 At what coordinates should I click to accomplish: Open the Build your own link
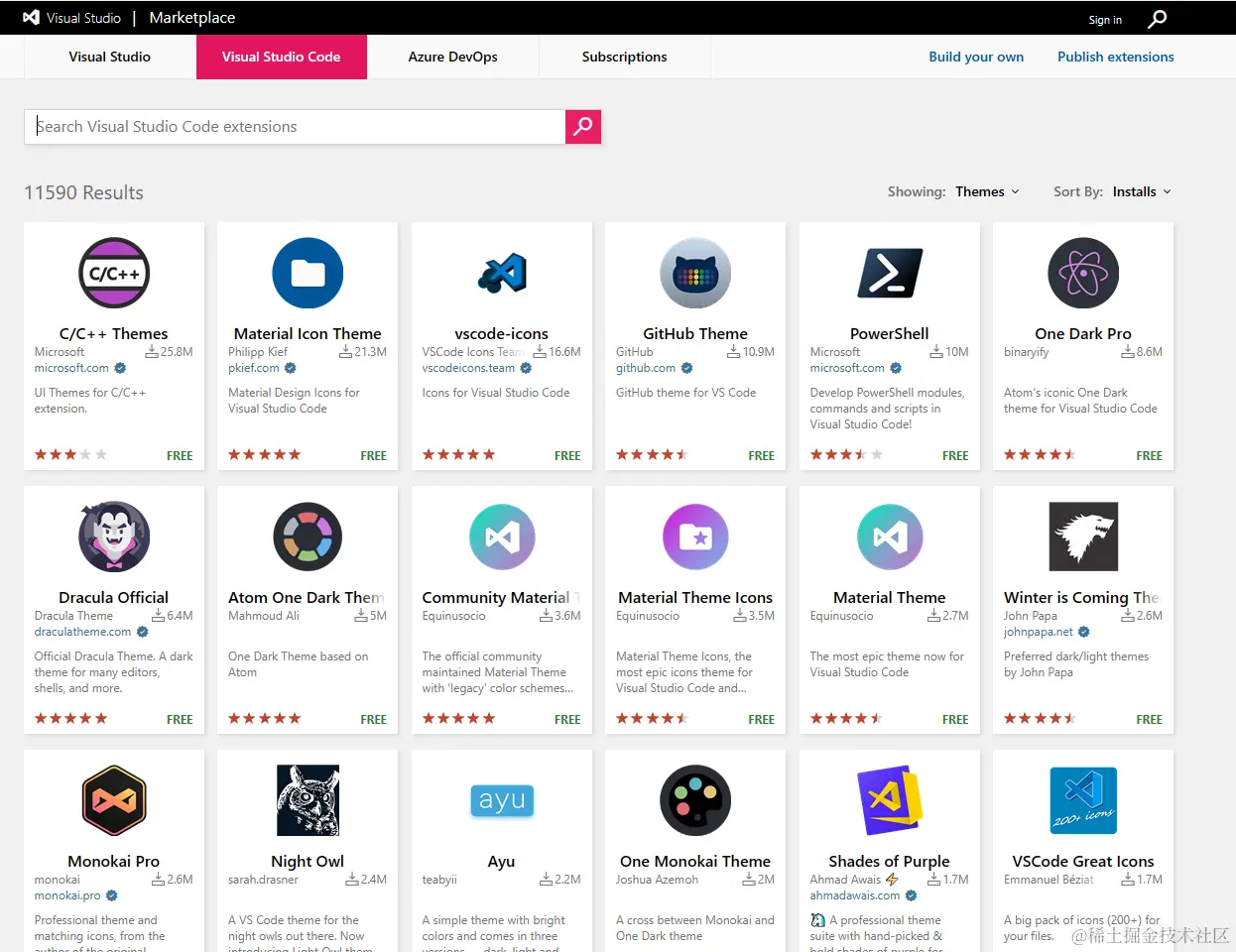976,57
